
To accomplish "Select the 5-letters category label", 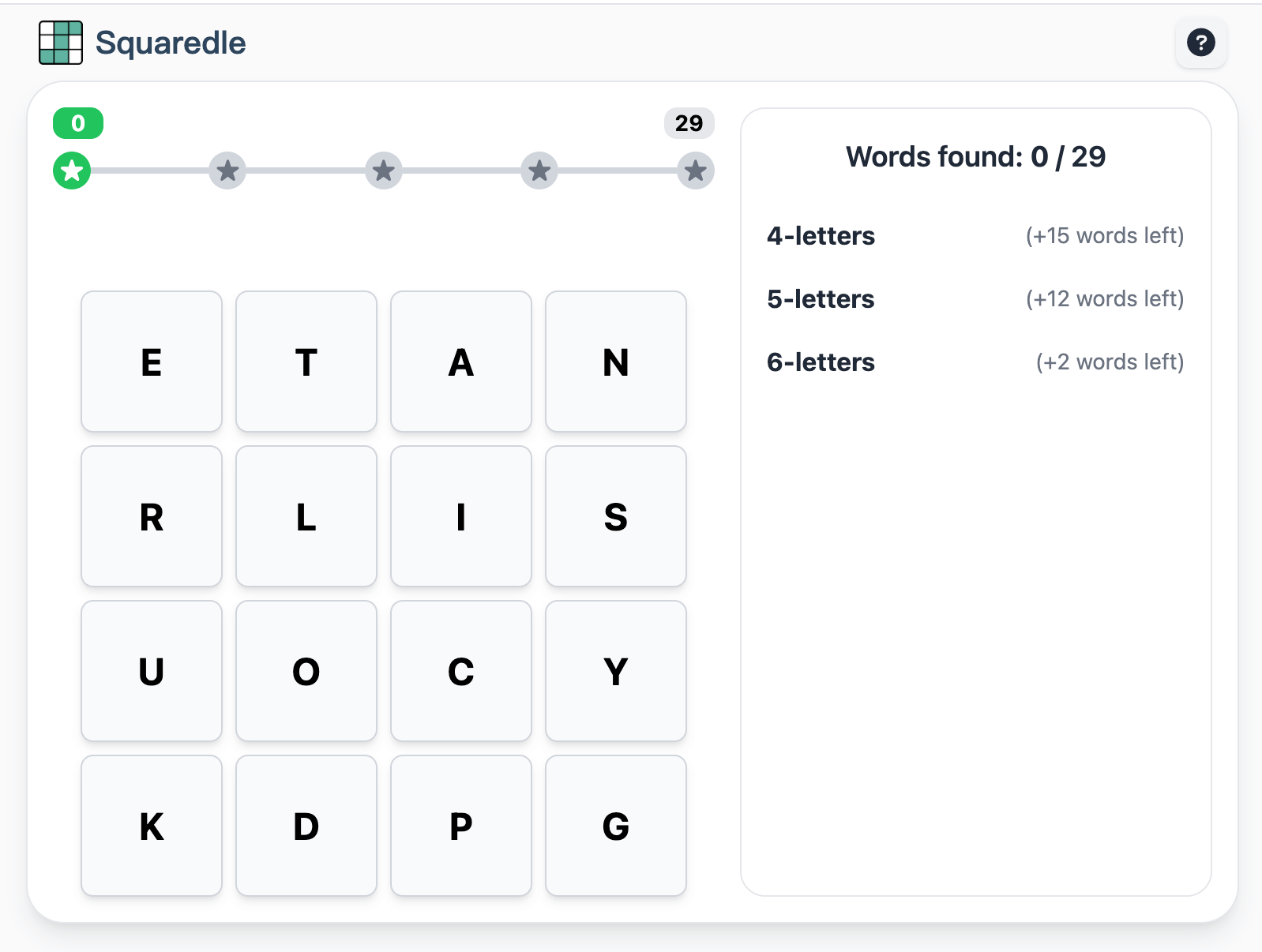I will click(820, 299).
